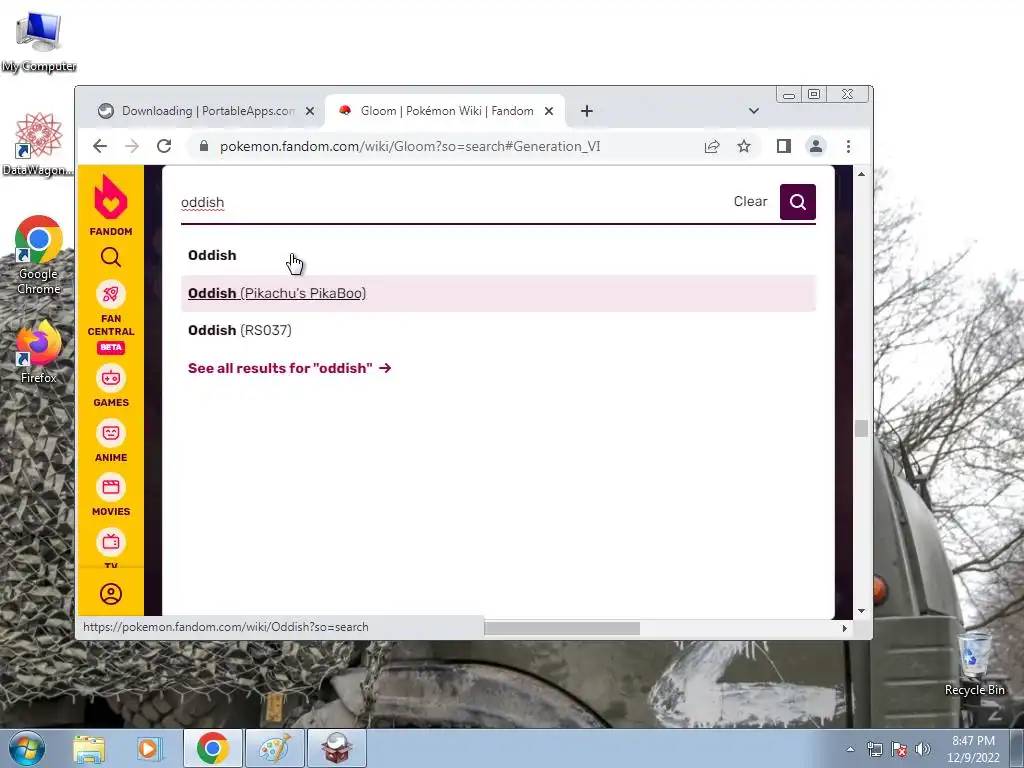Open Windows Explorer from the taskbar
This screenshot has width=1024, height=768.
(x=89, y=749)
